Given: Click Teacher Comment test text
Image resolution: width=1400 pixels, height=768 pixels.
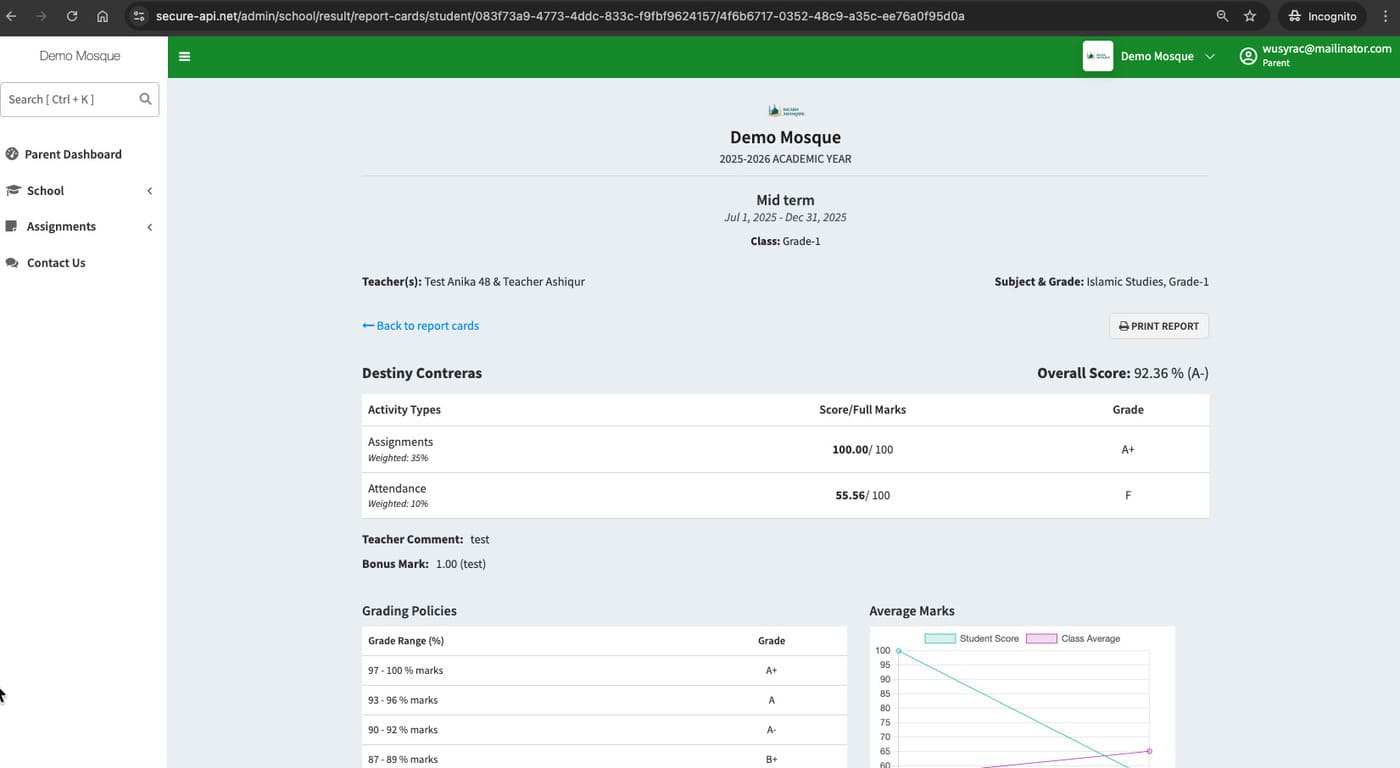Looking at the screenshot, I should pos(426,539).
